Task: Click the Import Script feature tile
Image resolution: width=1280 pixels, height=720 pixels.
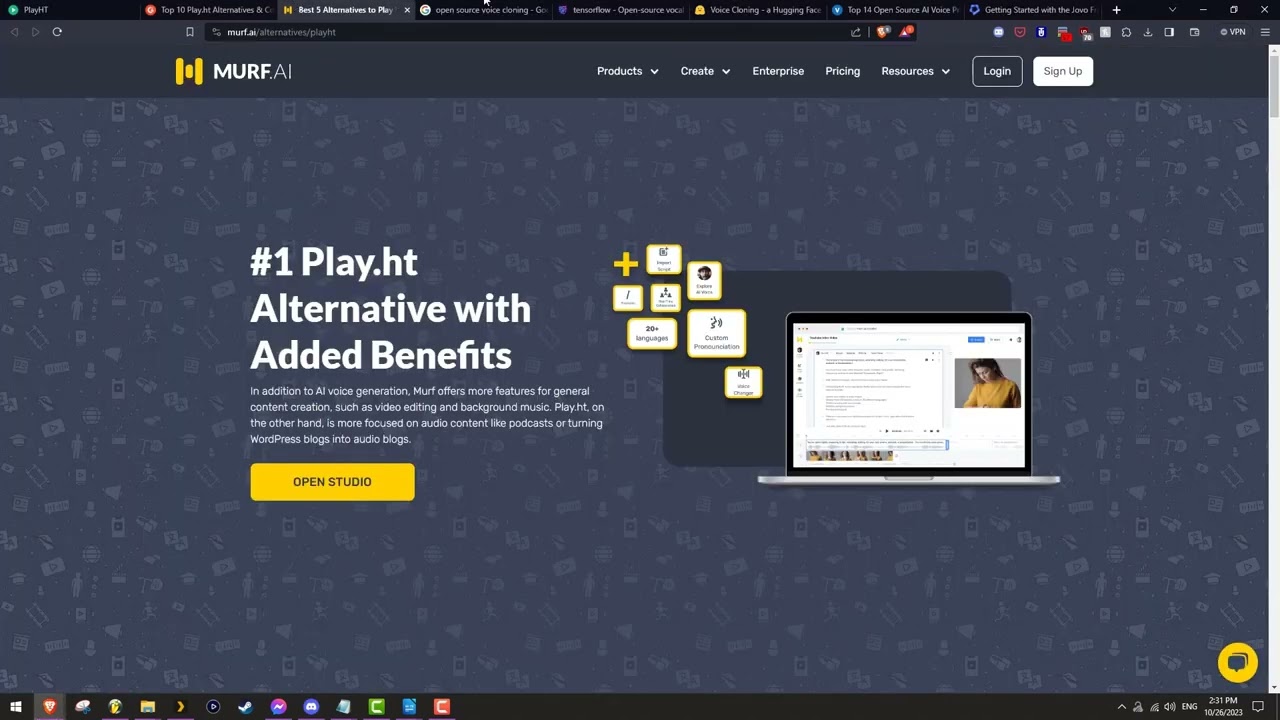Action: coord(663,259)
